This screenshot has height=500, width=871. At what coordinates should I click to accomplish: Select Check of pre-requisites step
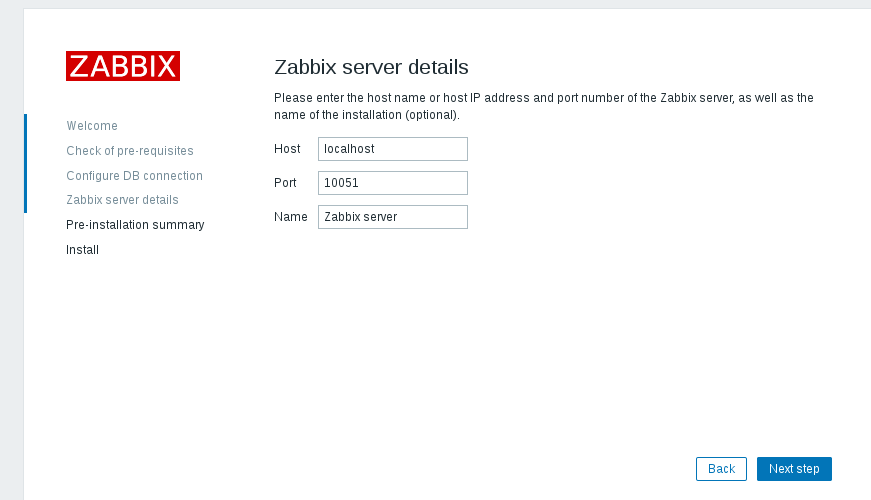point(130,151)
